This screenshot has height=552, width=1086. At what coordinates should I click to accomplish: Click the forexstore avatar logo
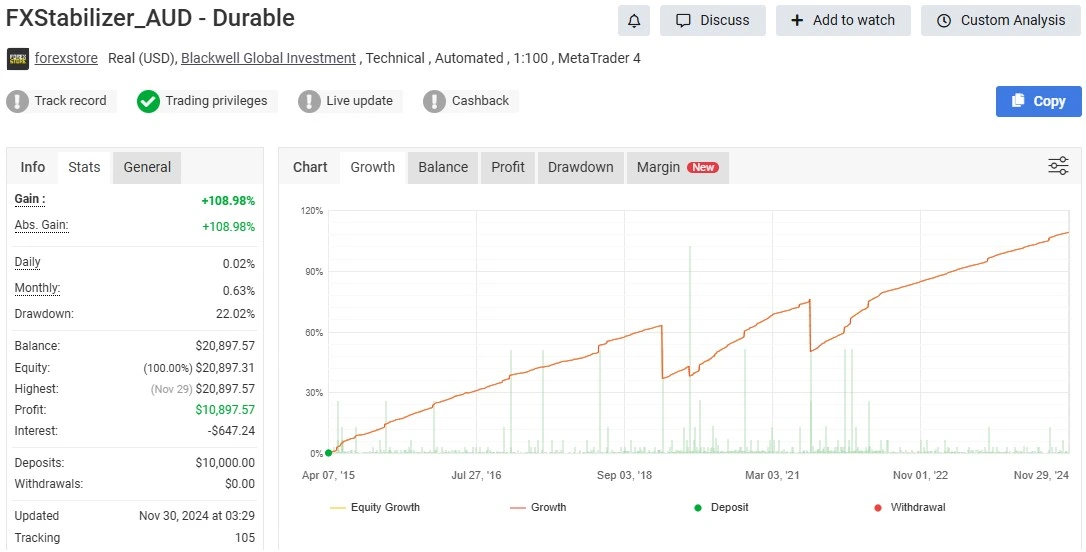click(x=18, y=59)
